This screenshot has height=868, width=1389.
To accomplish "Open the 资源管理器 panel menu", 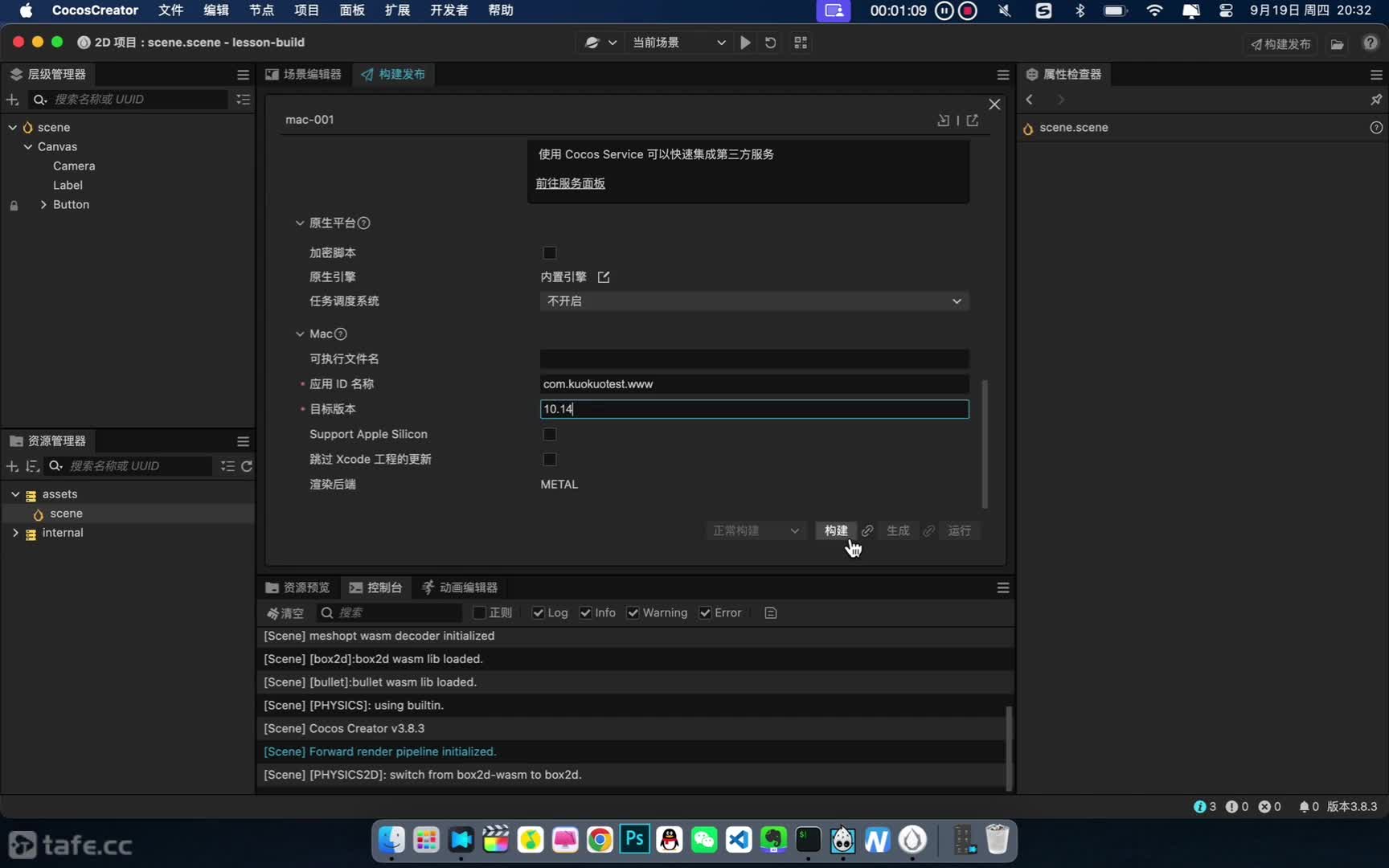I will tap(243, 441).
